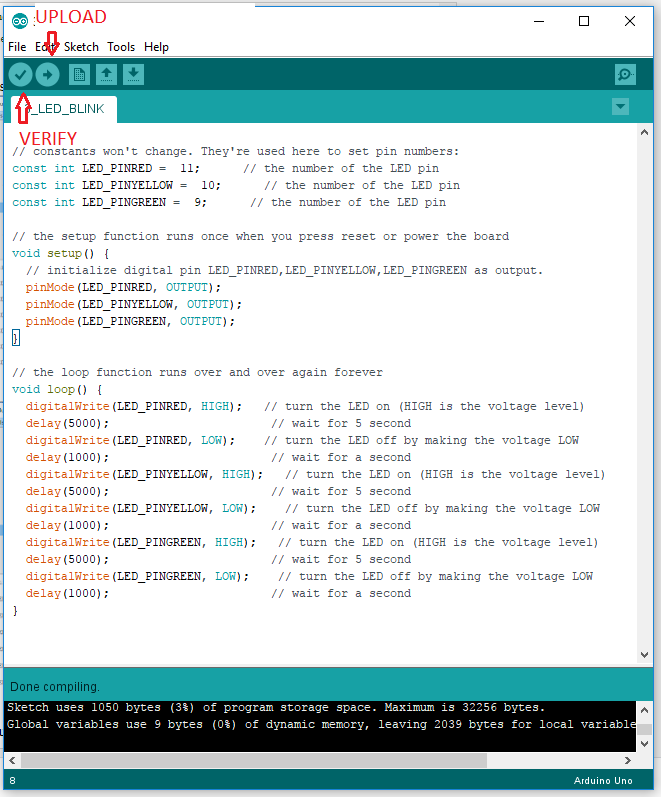
Task: Click comment 'the setup function runs once'
Action: click(x=260, y=236)
